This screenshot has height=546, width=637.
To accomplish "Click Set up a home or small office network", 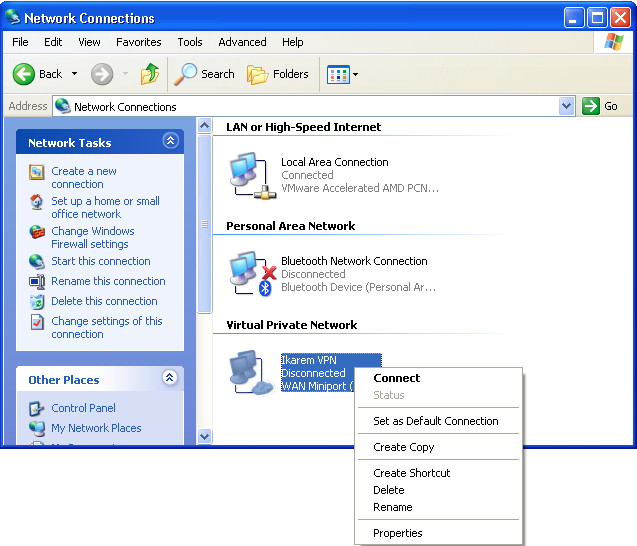I will pyautogui.click(x=105, y=208).
